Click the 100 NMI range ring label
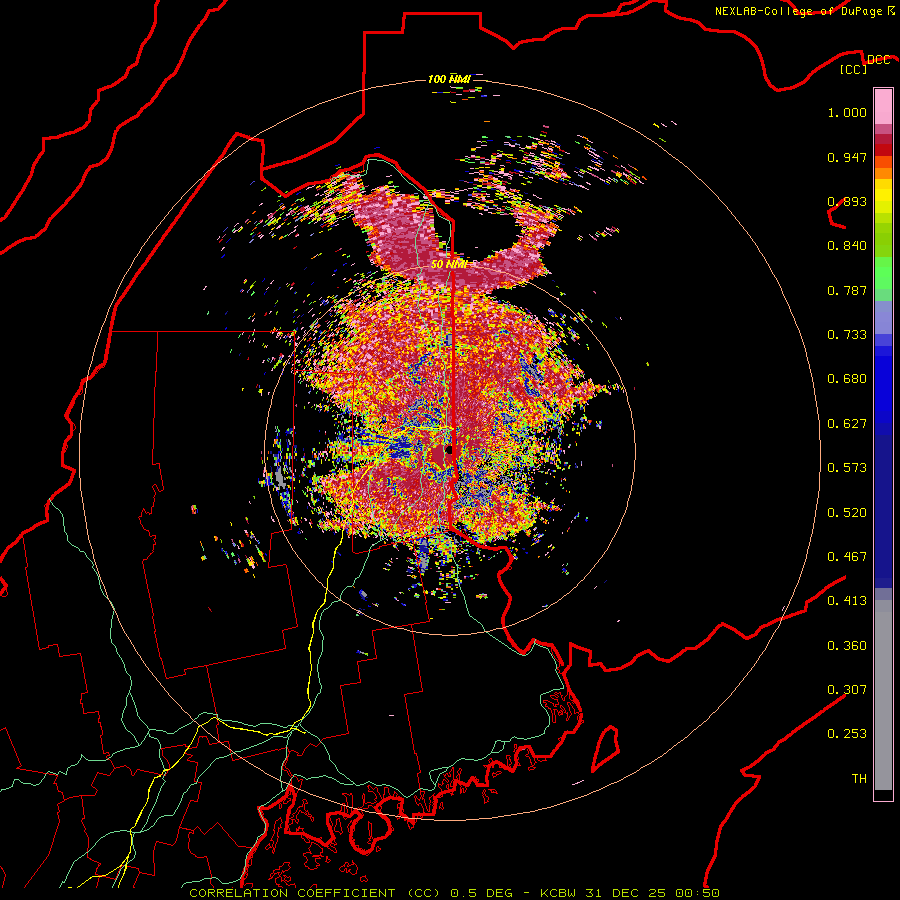 pyautogui.click(x=449, y=79)
